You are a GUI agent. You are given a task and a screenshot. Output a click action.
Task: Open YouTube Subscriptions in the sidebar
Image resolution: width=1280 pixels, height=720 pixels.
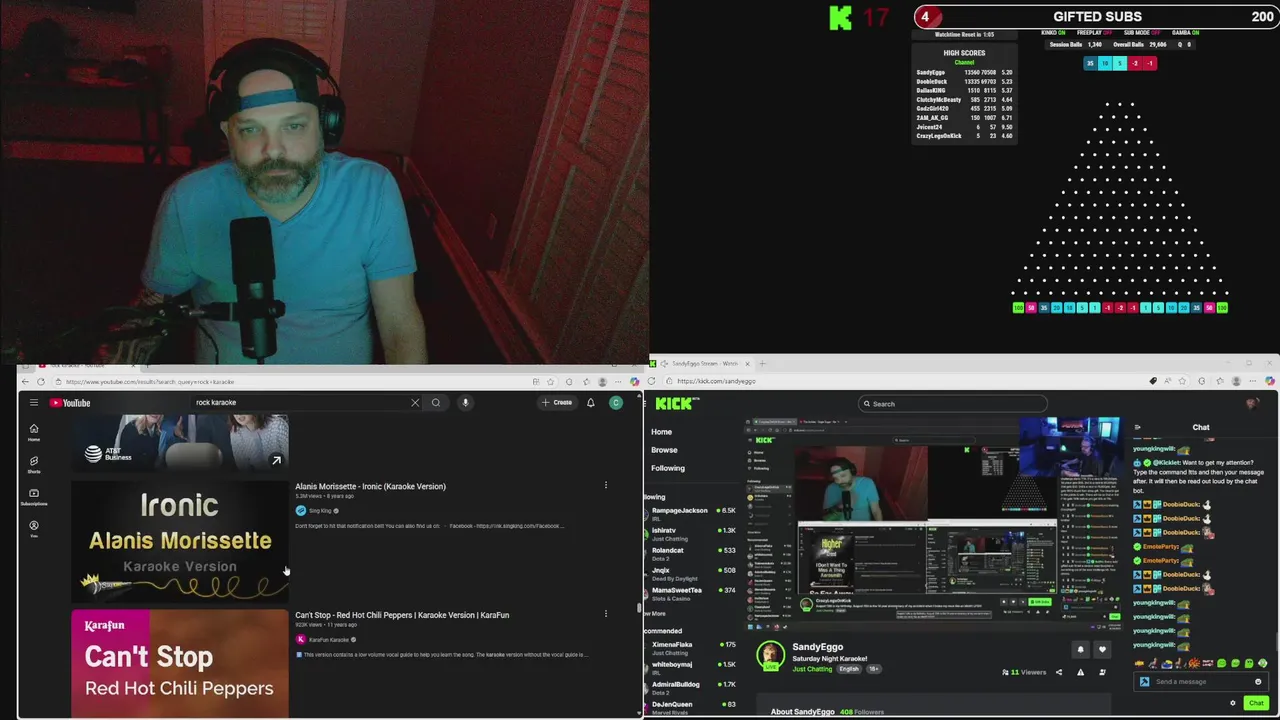(x=34, y=496)
